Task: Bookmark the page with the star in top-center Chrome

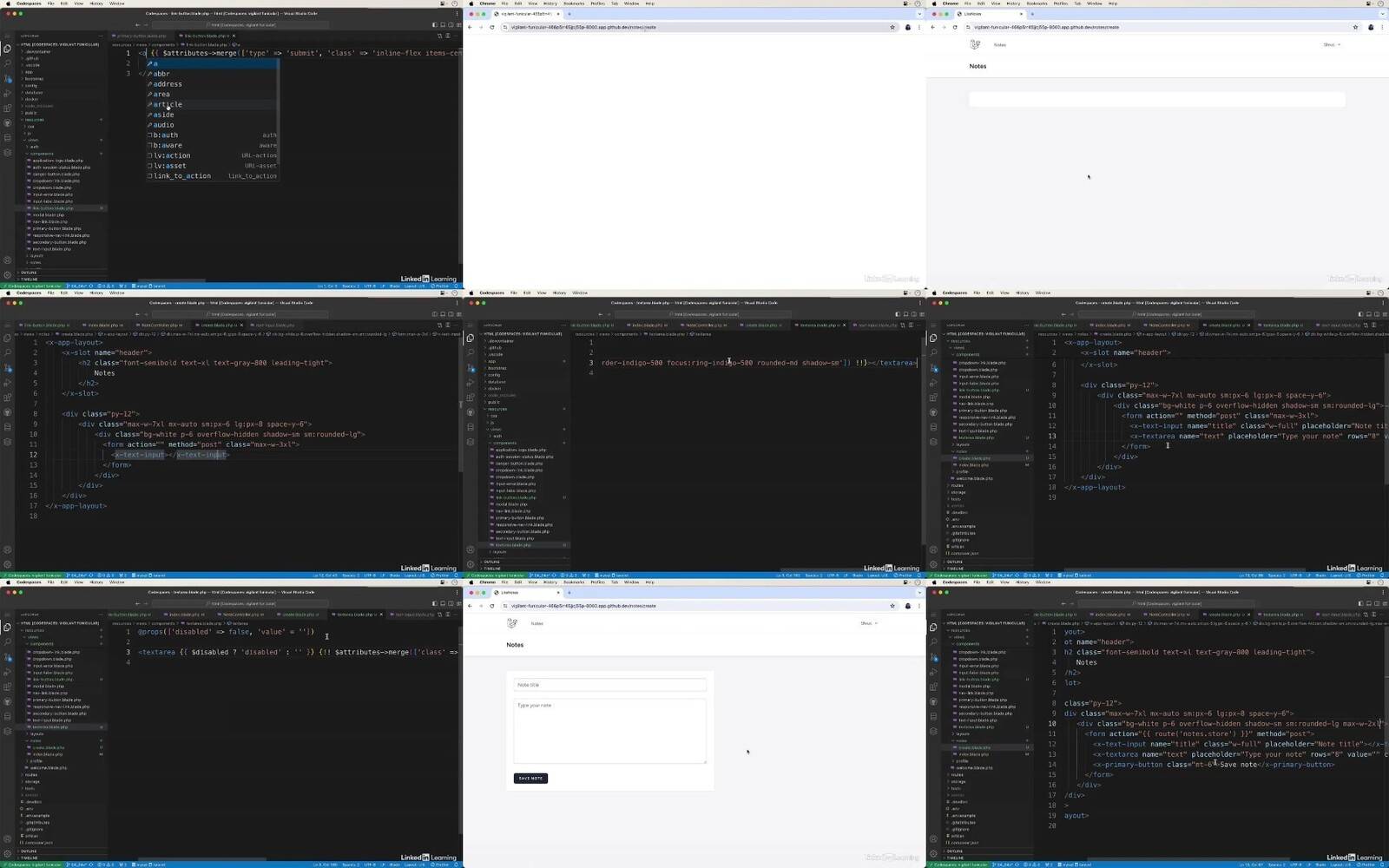Action: pyautogui.click(x=892, y=27)
